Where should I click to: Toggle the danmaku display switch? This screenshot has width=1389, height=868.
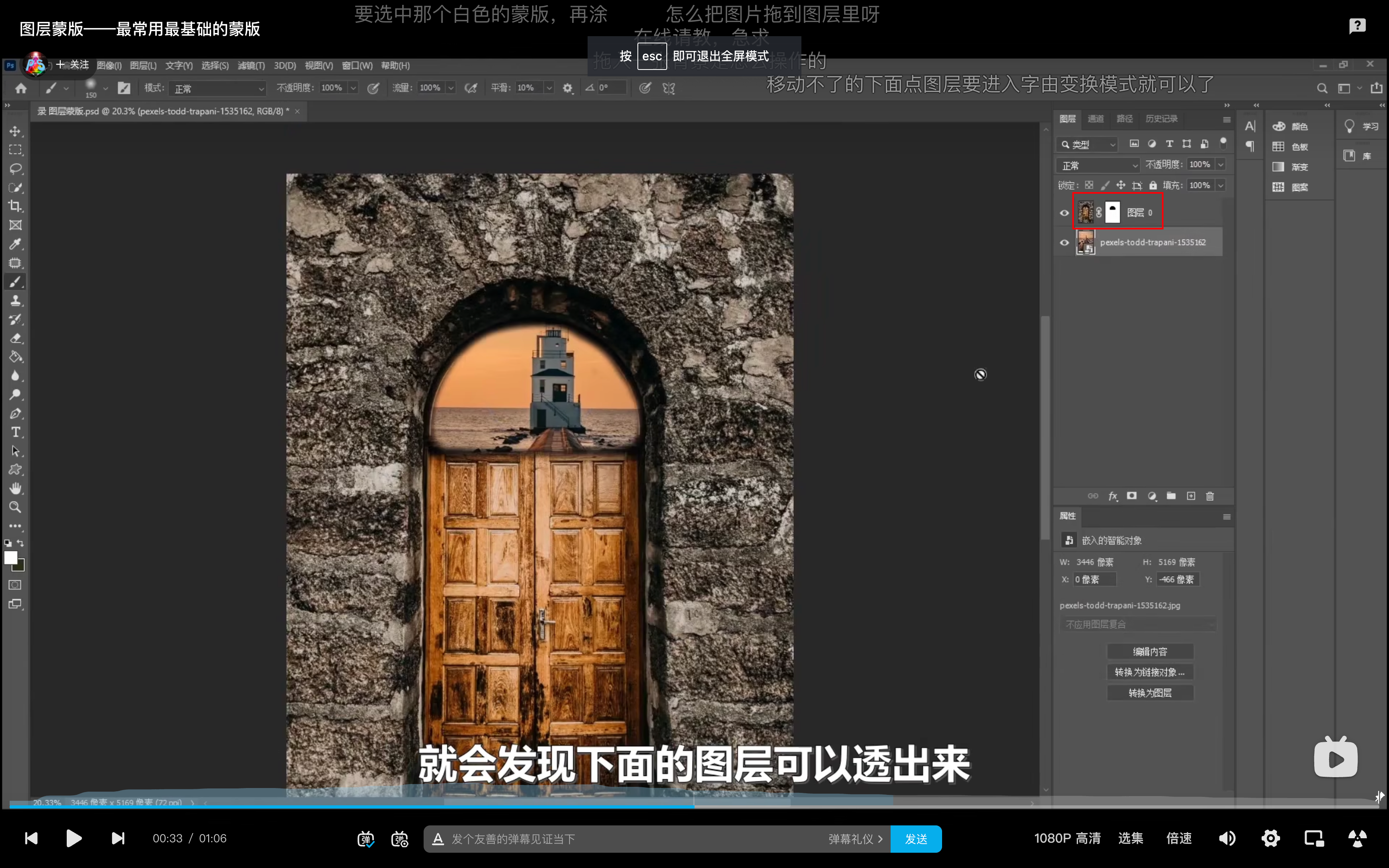click(366, 839)
